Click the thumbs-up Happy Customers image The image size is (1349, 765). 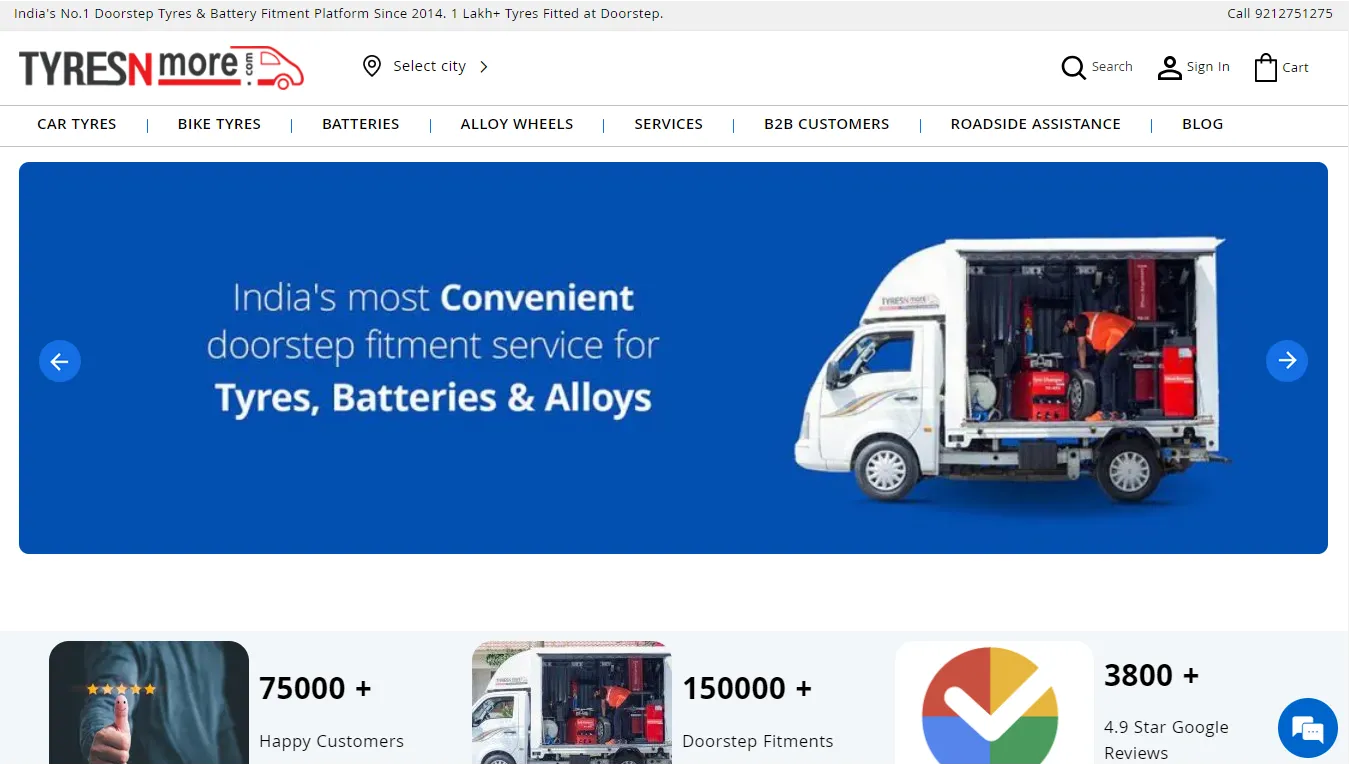pyautogui.click(x=149, y=703)
